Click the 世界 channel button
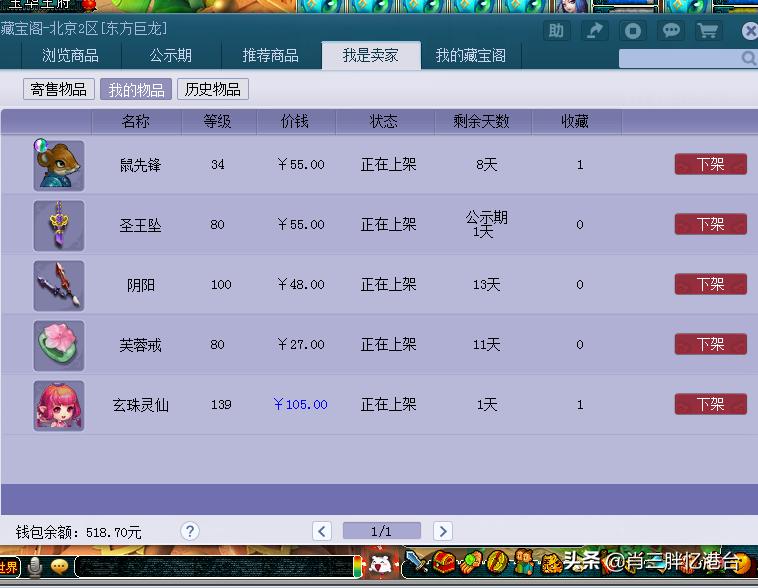The height and width of the screenshot is (588, 758). [x=9, y=567]
